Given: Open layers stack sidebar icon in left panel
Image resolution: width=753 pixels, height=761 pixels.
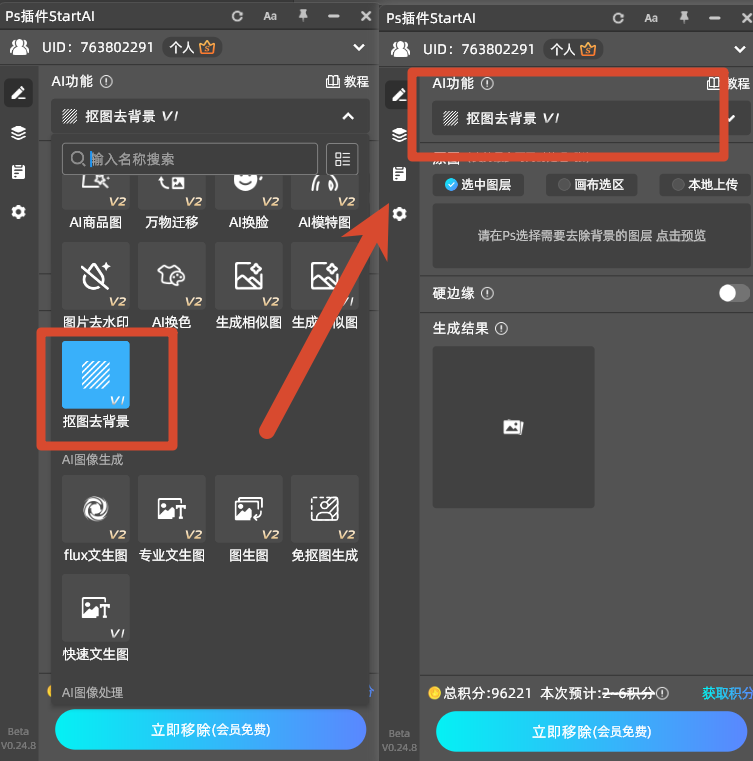Looking at the screenshot, I should pos(18,132).
